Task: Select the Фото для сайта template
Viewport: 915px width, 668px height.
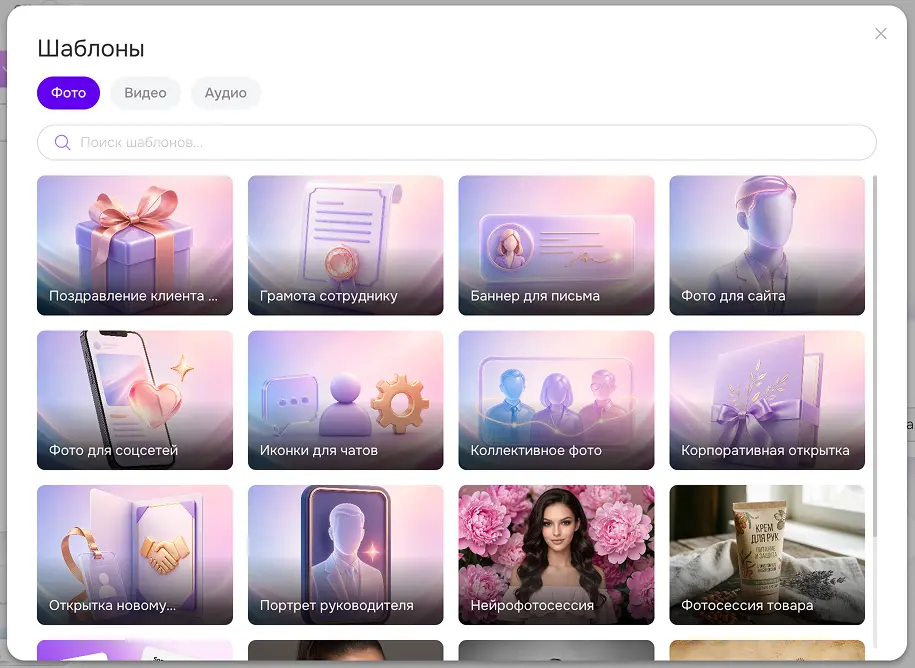Action: tap(767, 245)
